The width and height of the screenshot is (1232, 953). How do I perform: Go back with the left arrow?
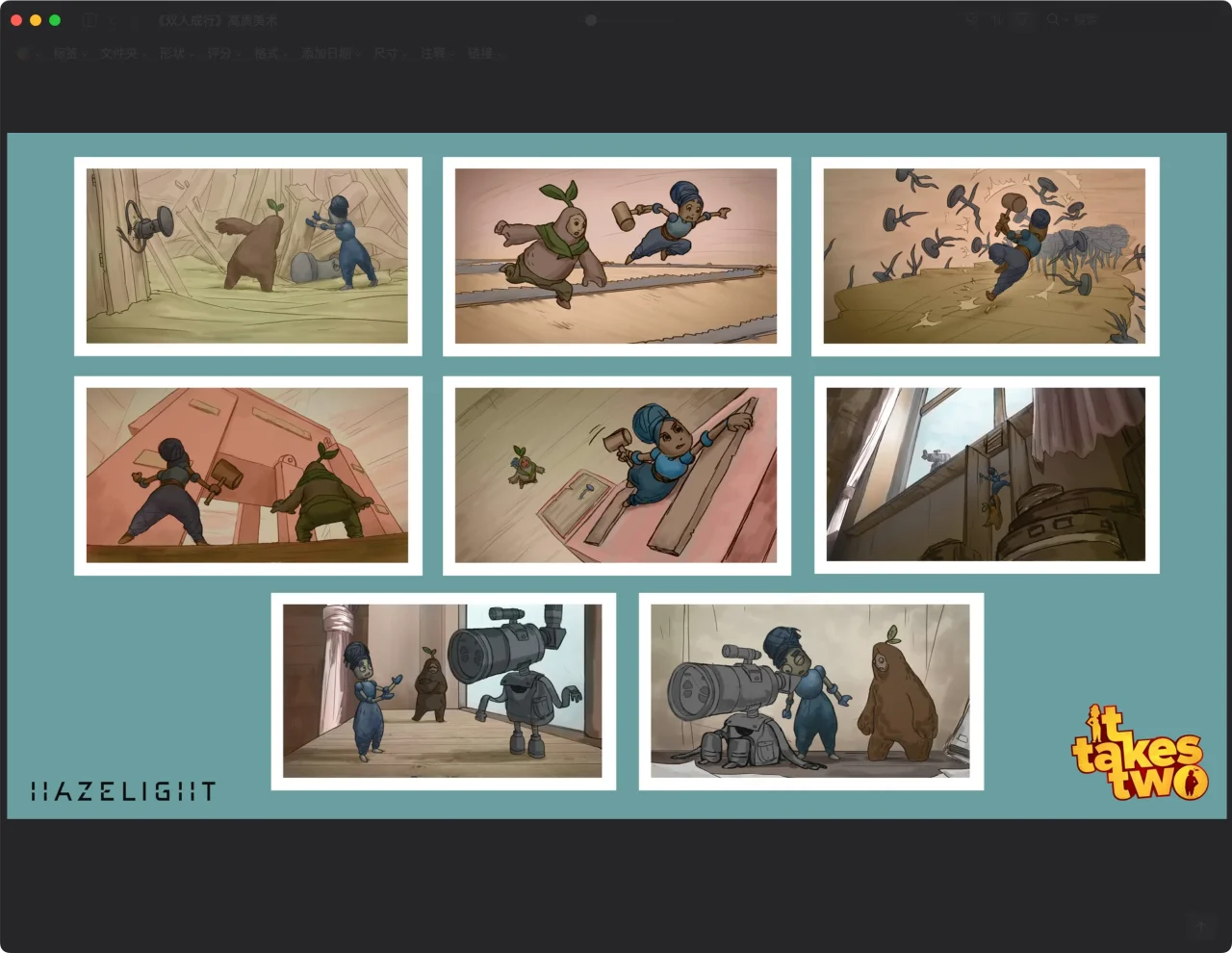[x=113, y=20]
